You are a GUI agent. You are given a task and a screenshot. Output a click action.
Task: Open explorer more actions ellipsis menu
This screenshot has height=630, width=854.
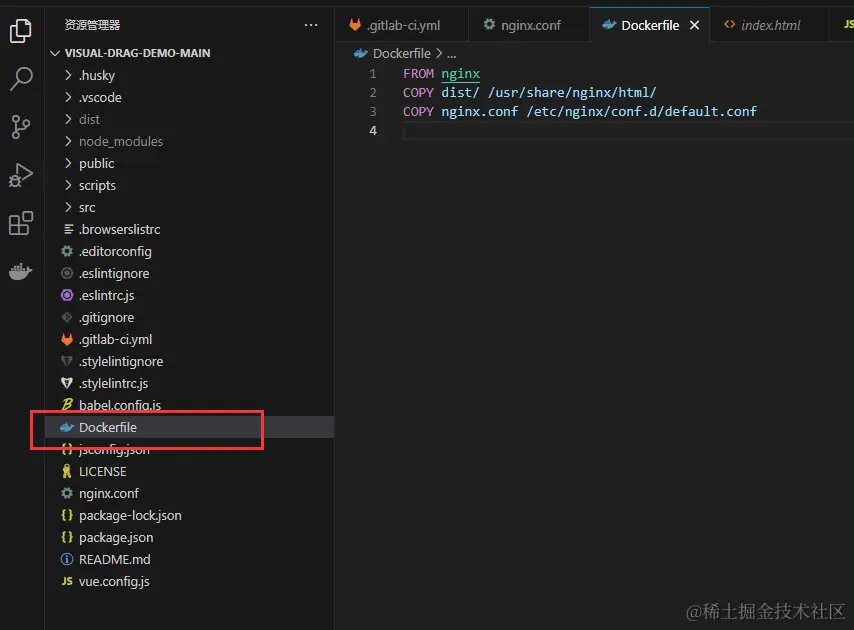coord(310,25)
